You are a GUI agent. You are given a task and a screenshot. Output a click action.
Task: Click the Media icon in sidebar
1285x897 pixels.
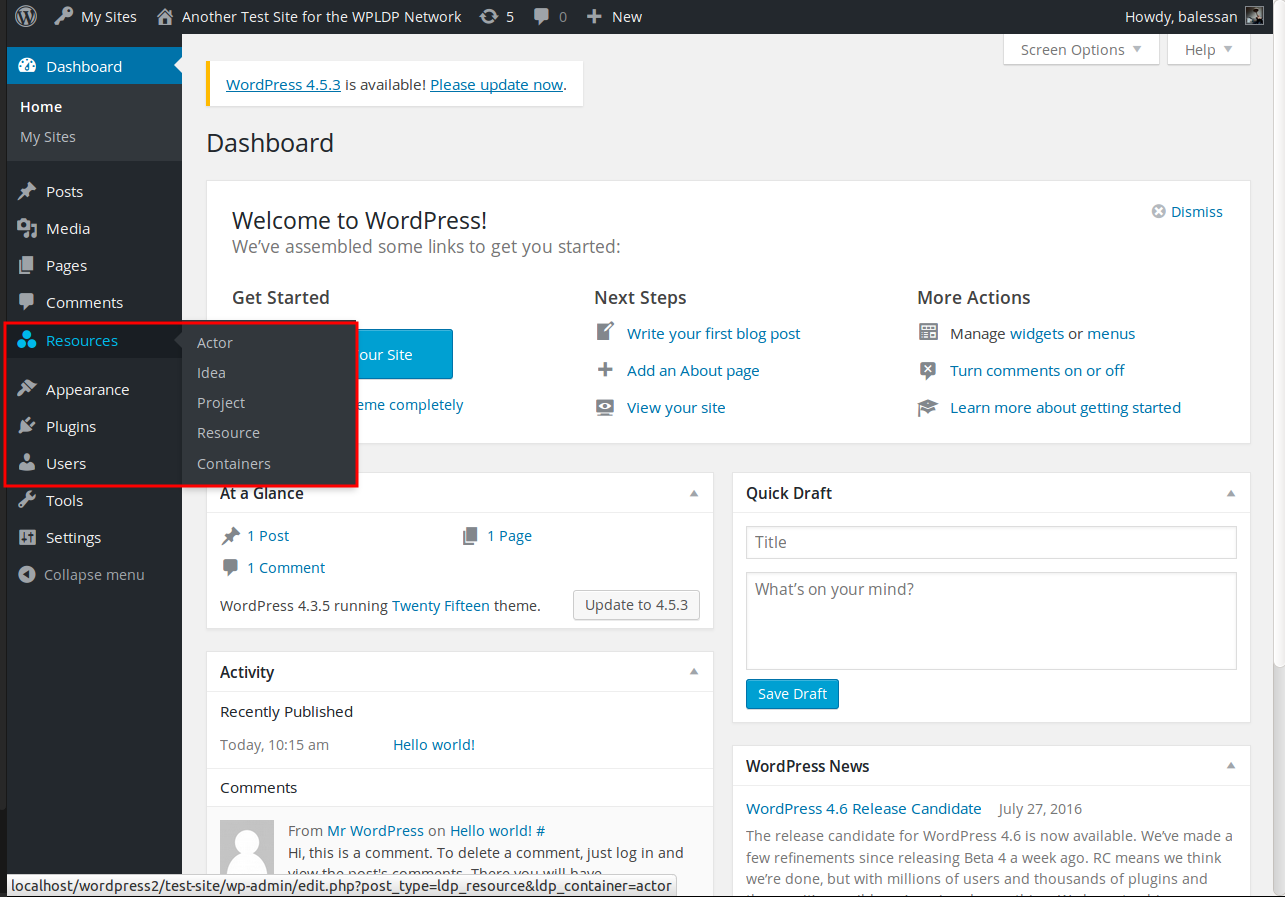(27, 228)
